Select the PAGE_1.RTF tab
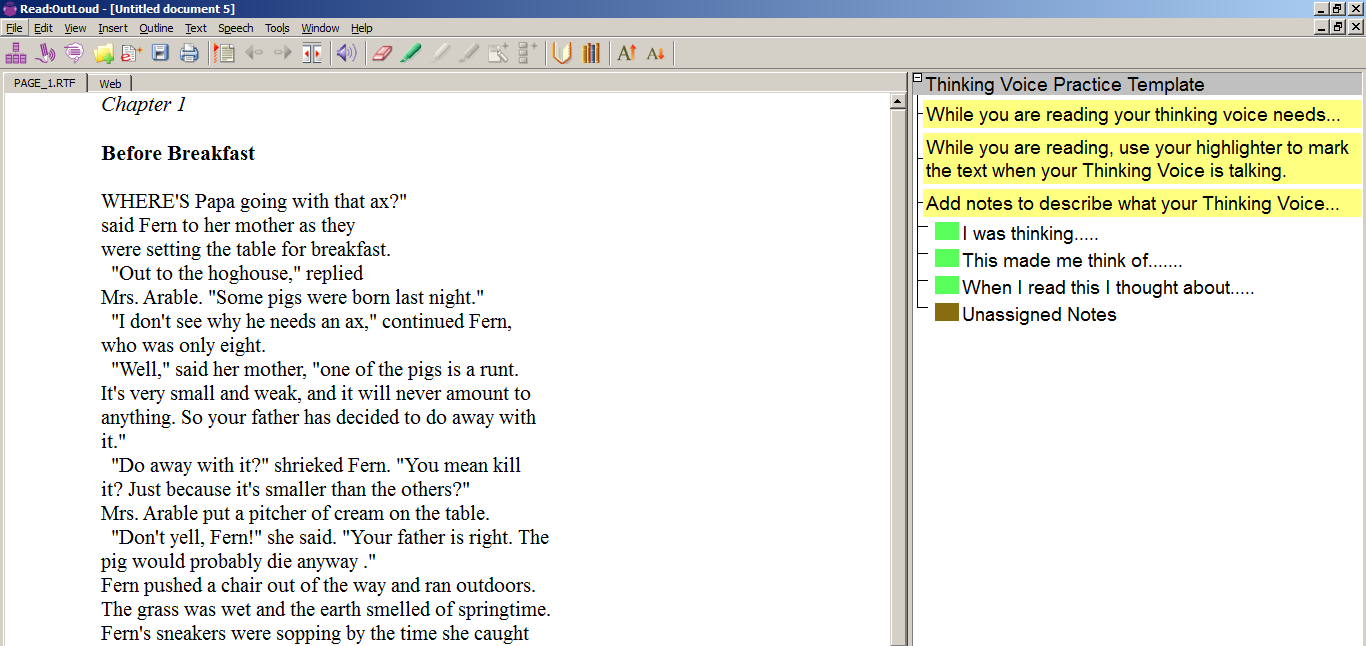1366x646 pixels. pos(44,84)
